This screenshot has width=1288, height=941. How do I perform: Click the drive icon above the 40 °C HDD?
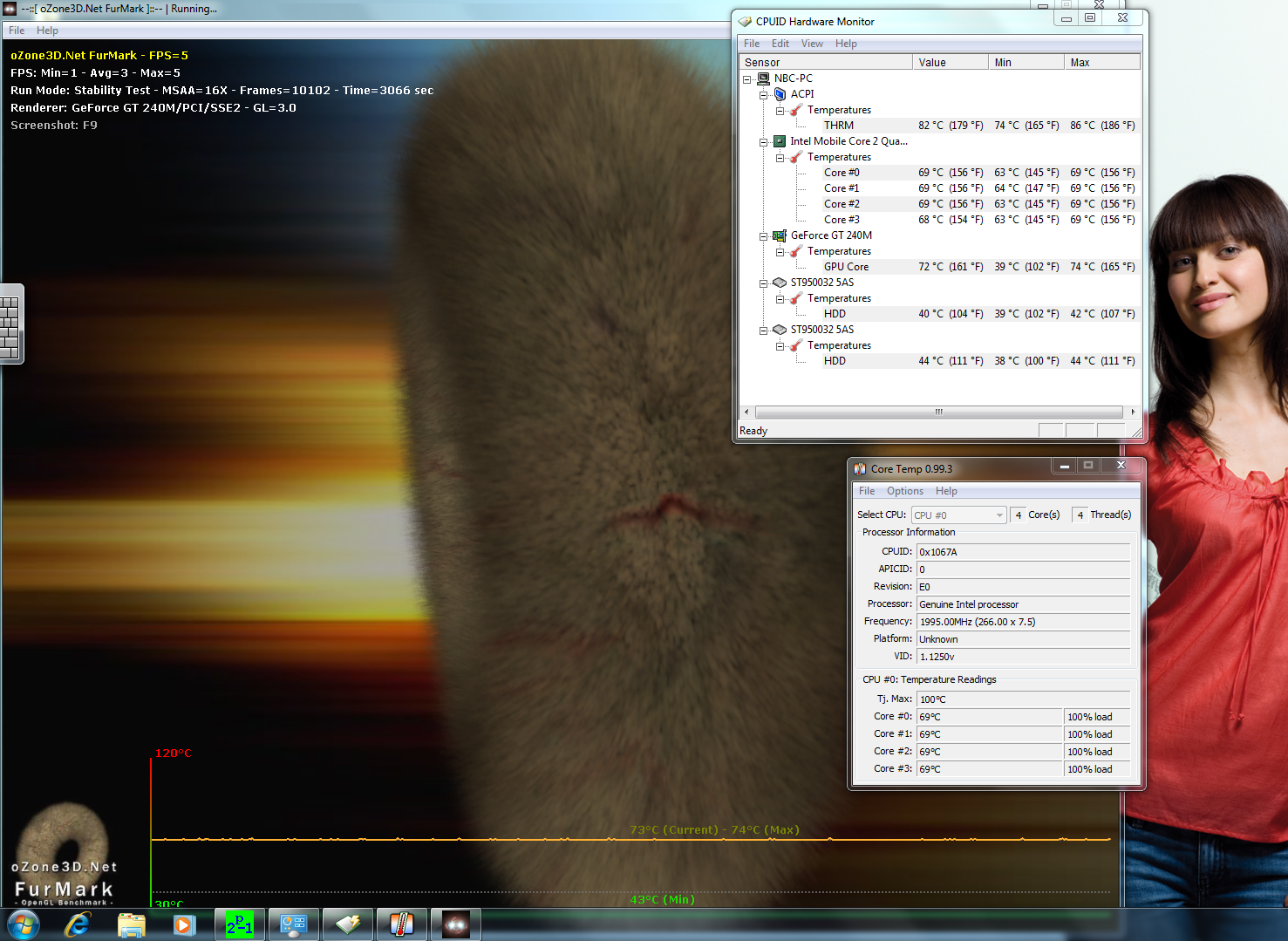(x=780, y=283)
